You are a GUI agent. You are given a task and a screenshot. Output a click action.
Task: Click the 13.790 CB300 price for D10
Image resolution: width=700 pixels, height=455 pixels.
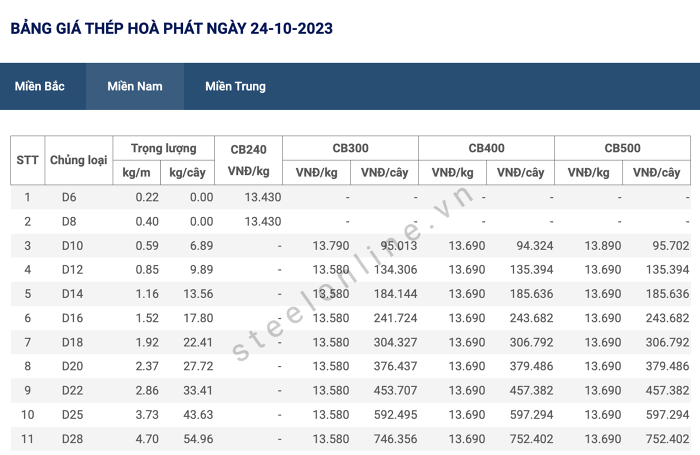(331, 246)
